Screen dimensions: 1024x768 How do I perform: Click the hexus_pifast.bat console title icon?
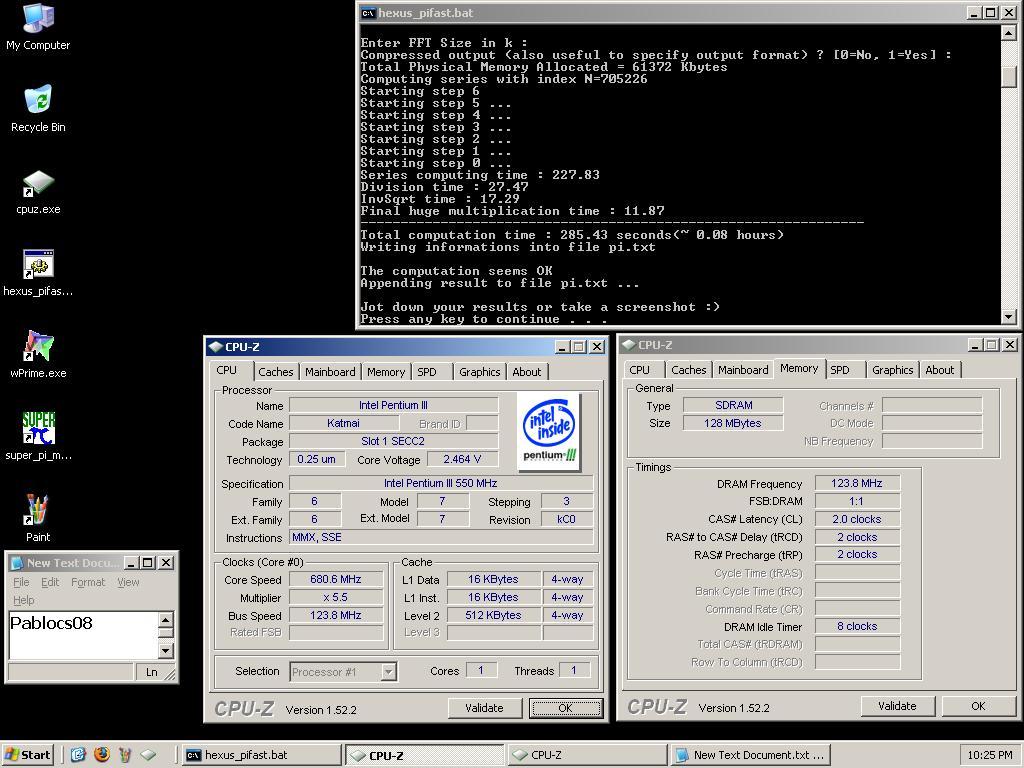368,13
